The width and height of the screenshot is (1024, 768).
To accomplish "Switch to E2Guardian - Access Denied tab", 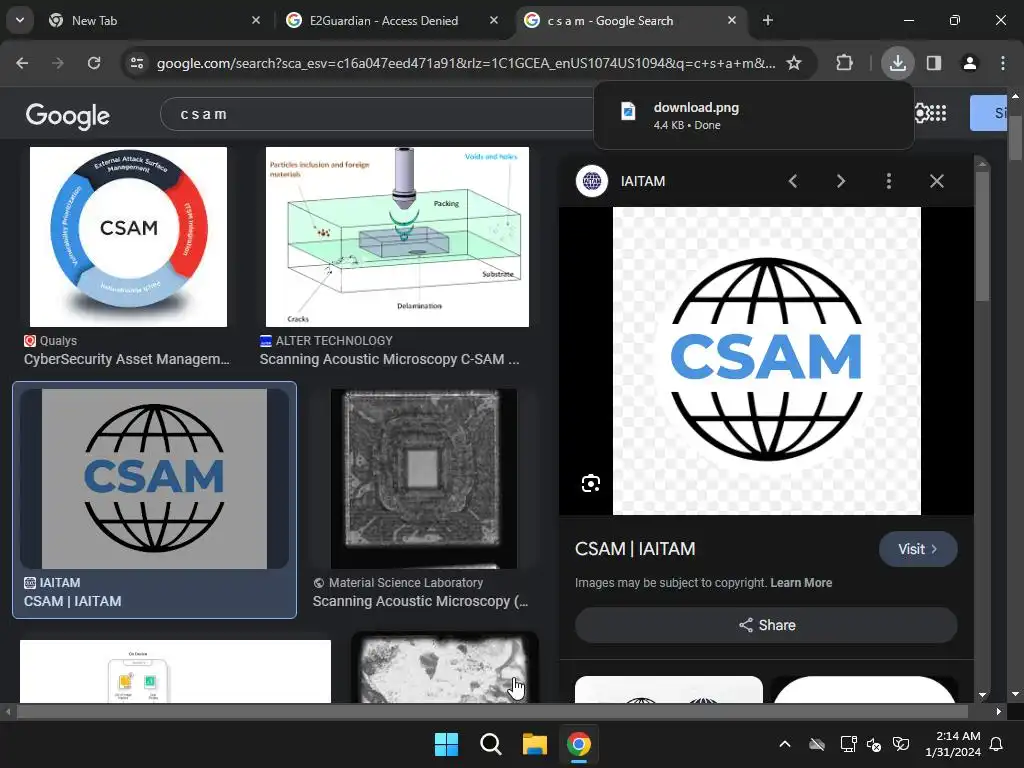I will (x=392, y=21).
